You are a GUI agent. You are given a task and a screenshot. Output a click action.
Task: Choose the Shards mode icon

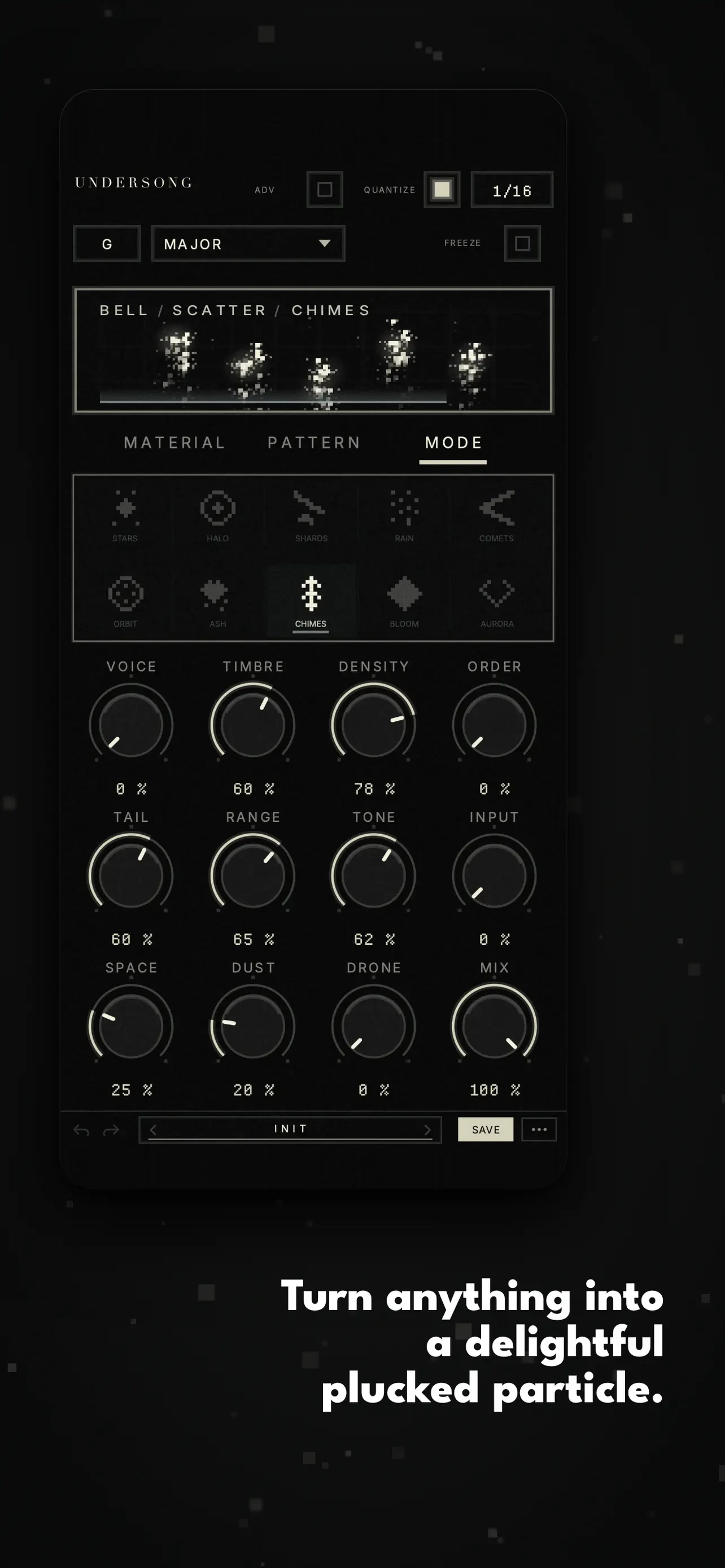pyautogui.click(x=311, y=507)
